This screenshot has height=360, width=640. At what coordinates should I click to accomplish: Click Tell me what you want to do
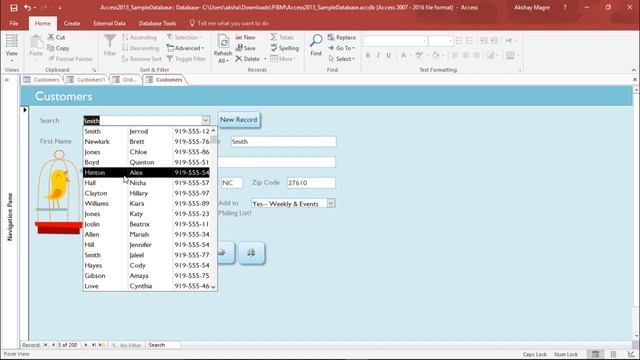(229, 23)
